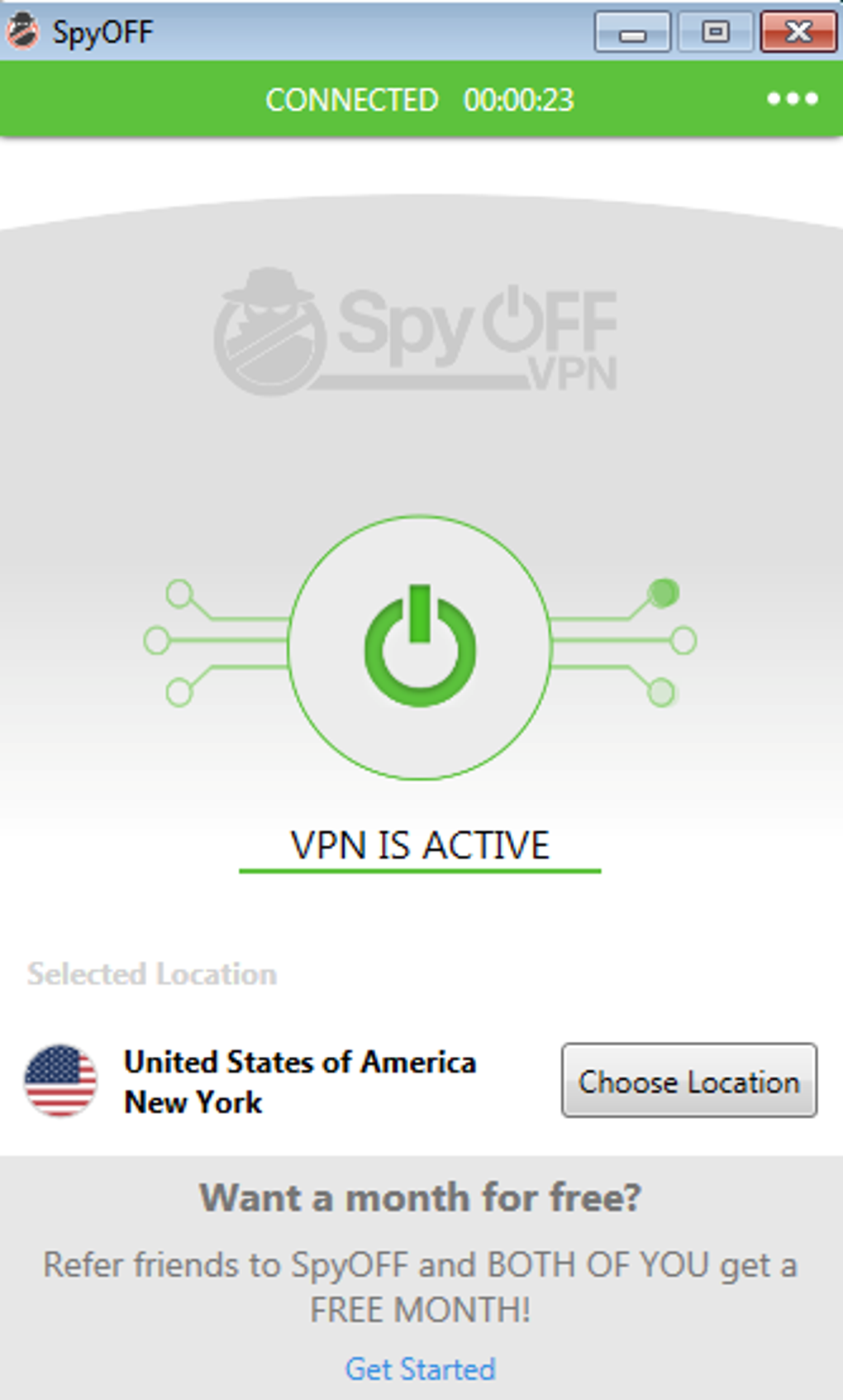The width and height of the screenshot is (843, 1400).
Task: Click the filled green node right of power button
Action: coord(663,592)
